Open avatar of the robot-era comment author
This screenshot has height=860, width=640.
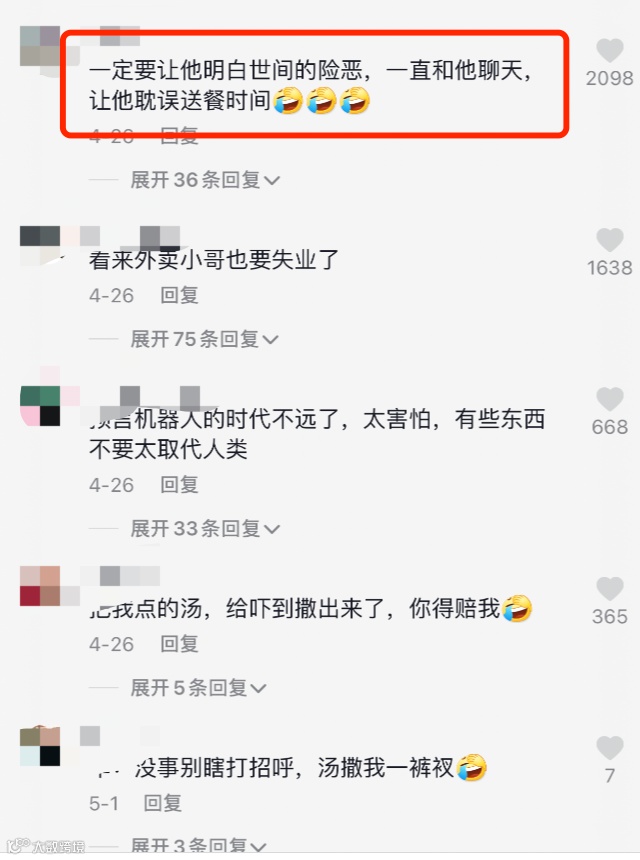point(40,406)
